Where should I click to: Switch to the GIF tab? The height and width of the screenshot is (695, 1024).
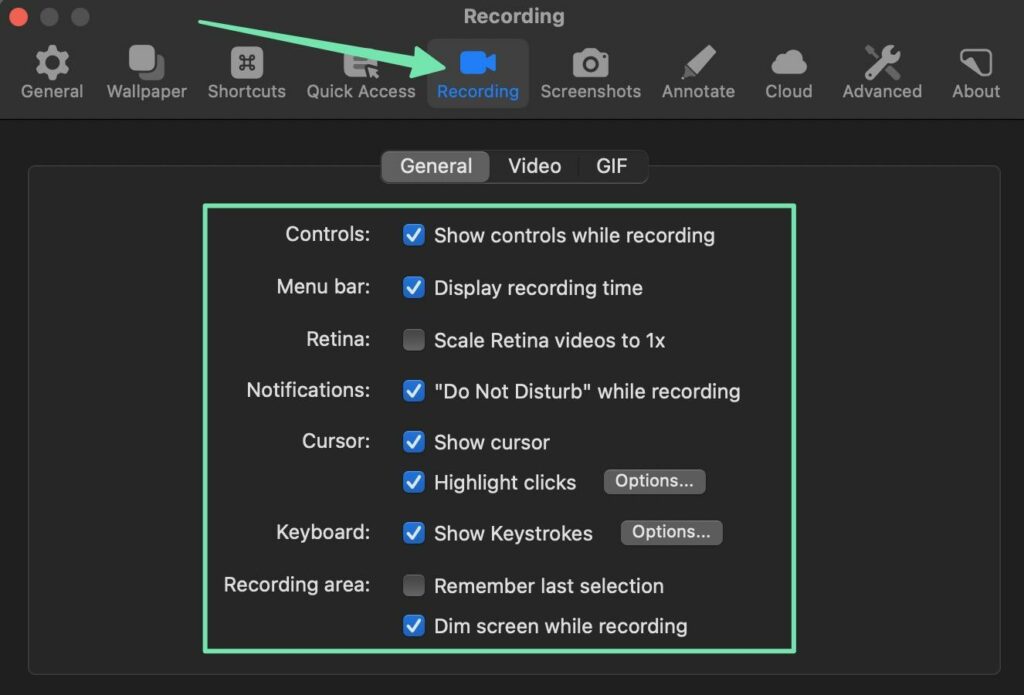tap(612, 167)
